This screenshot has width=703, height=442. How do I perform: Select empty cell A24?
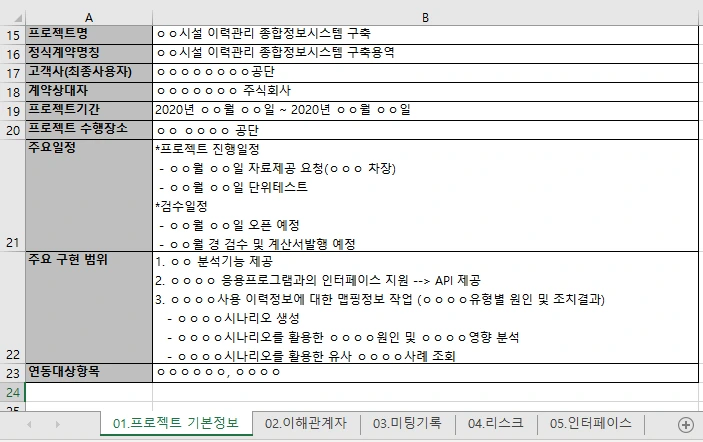tap(89, 392)
